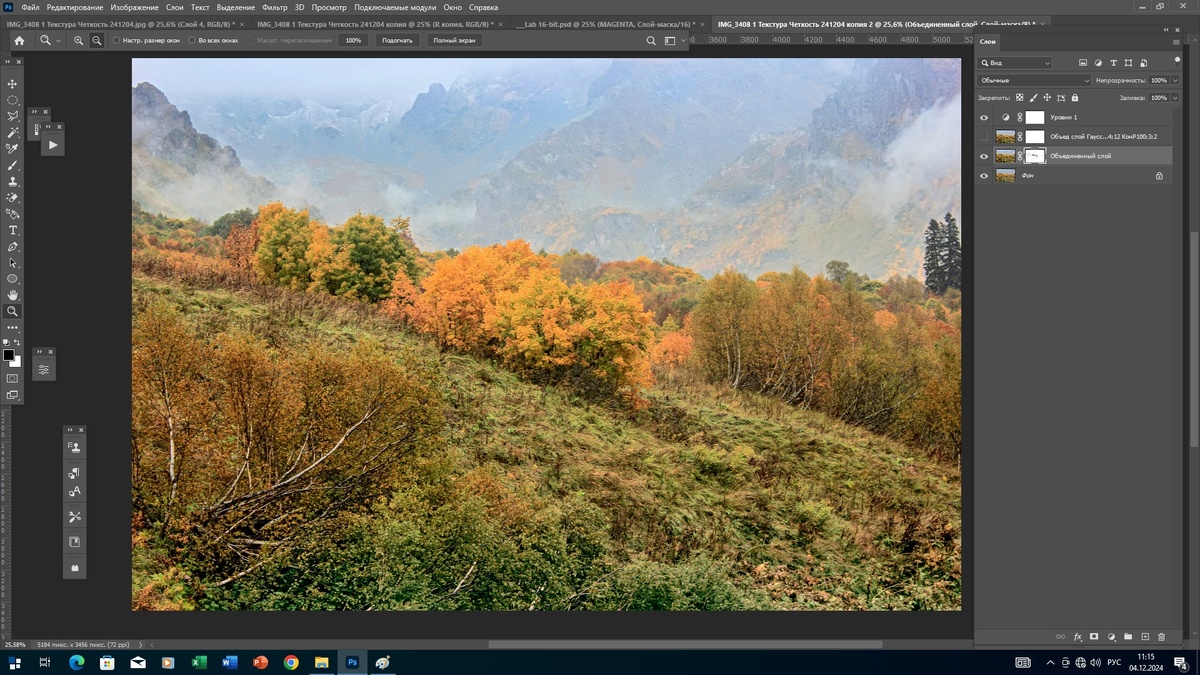Open the Edit Toolbar three-dots menu
This screenshot has height=675, width=1200.
coord(13,327)
